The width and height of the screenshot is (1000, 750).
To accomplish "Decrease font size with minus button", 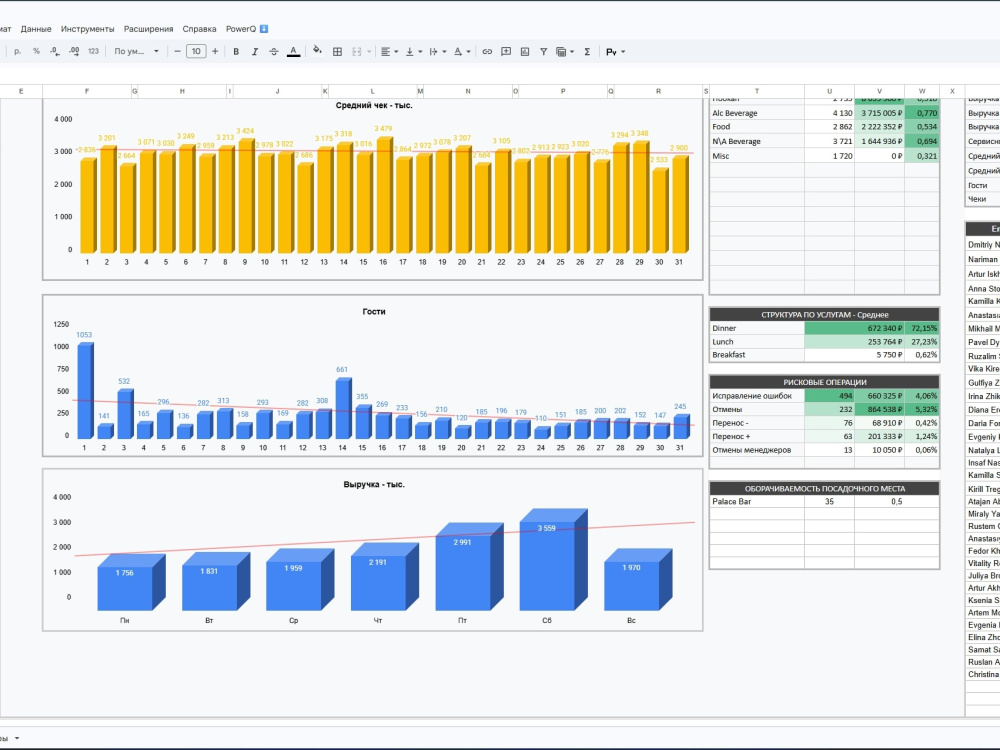I will click(x=177, y=52).
